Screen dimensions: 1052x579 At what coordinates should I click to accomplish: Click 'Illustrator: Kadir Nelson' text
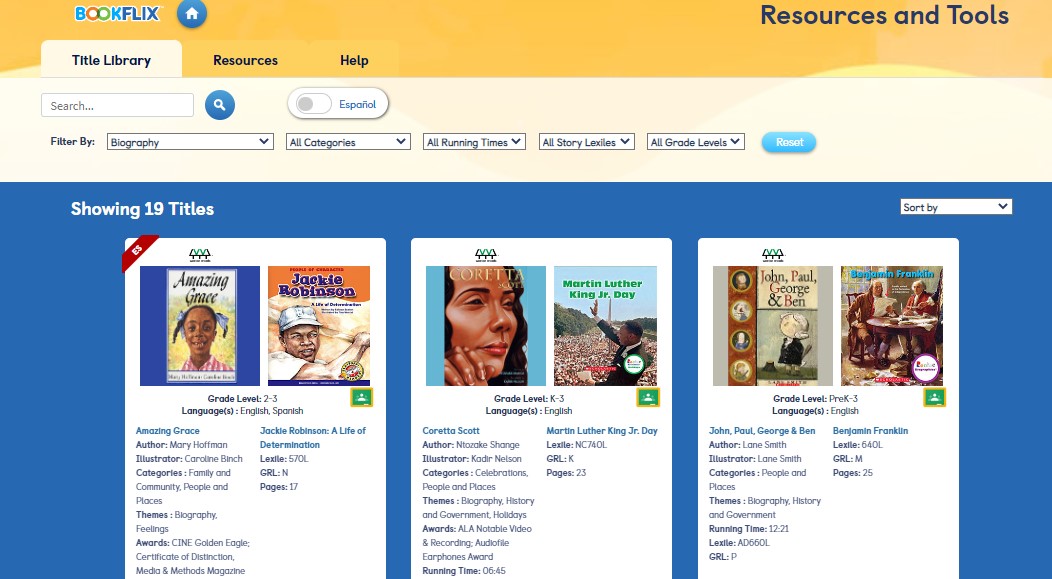[472, 459]
